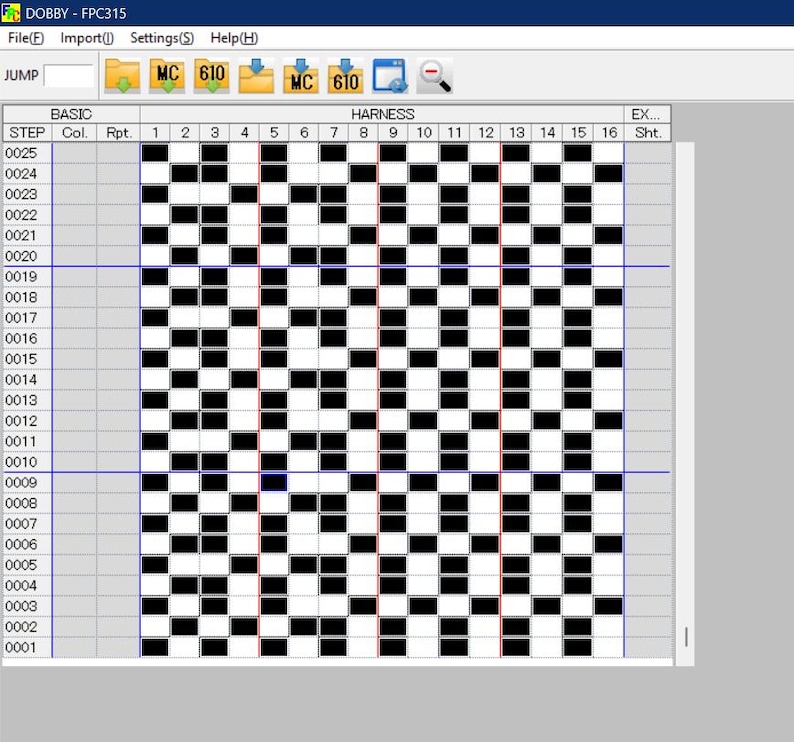Click the Rpt. column header
Image resolution: width=794 pixels, height=742 pixels.
[x=118, y=133]
